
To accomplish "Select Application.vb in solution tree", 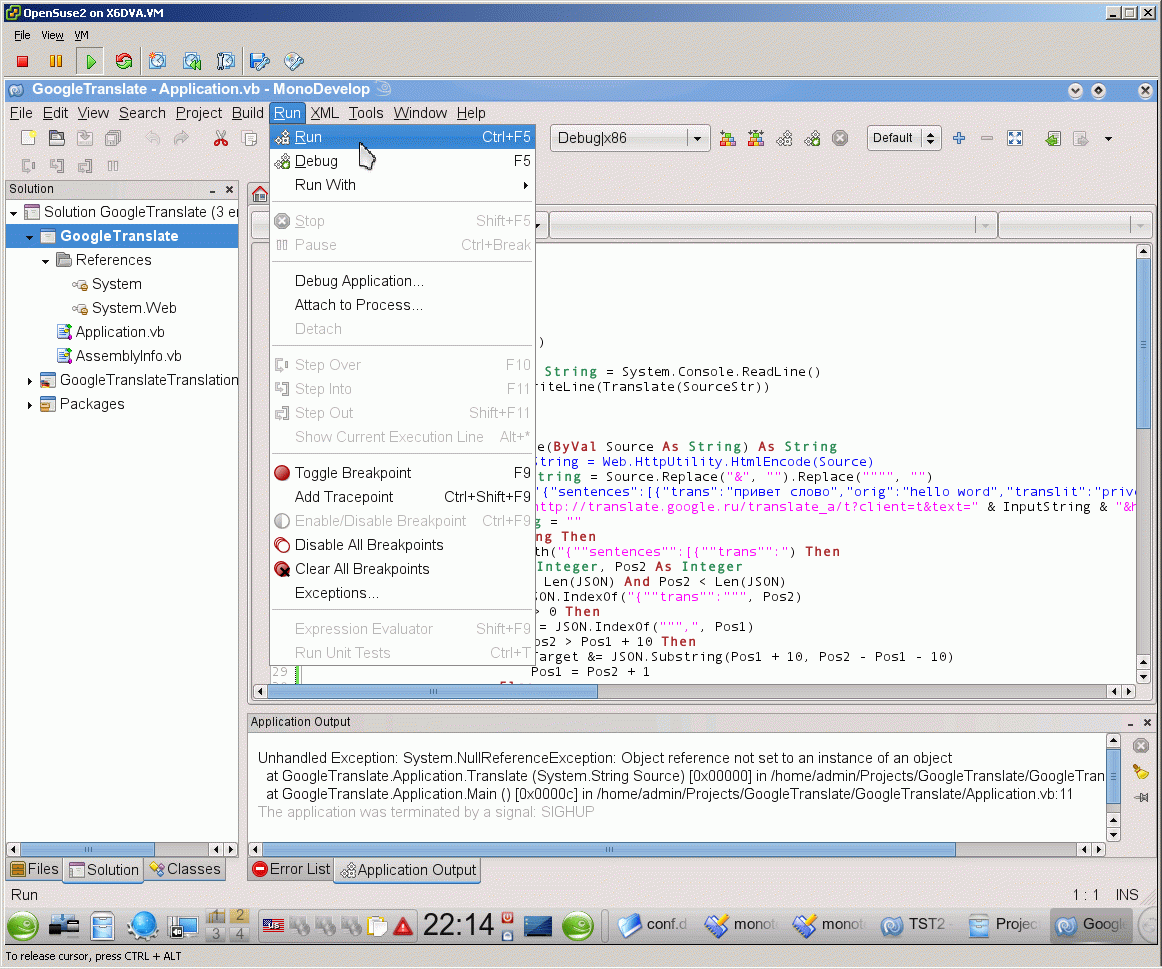I will 119,333.
